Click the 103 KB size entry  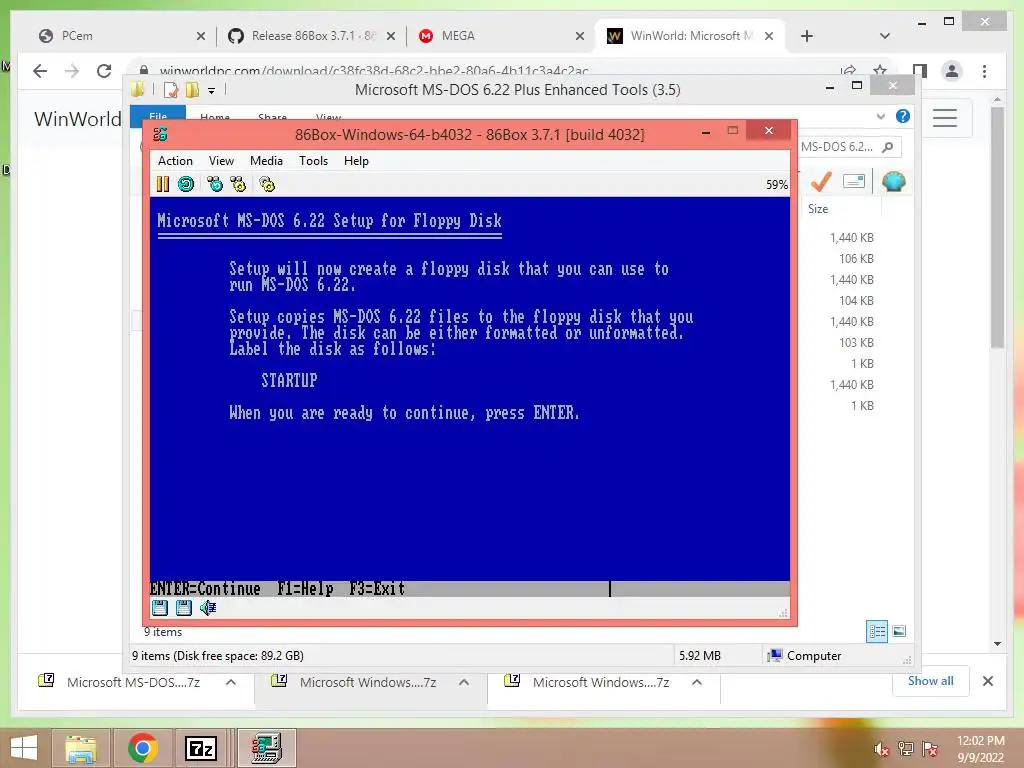pos(856,343)
